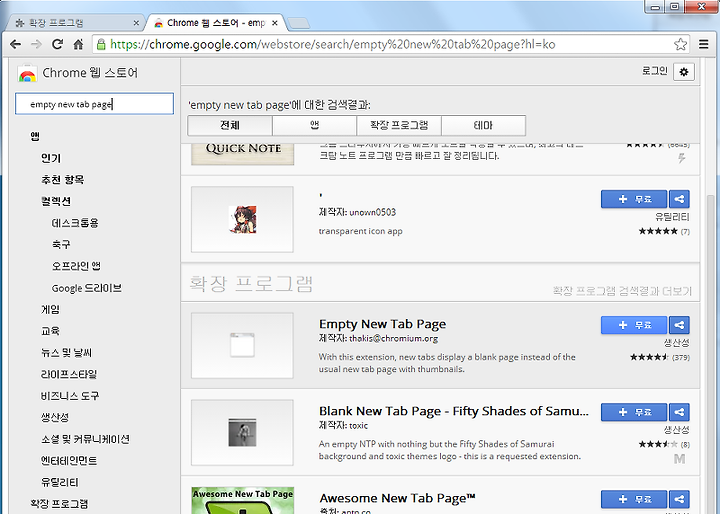Select 교육 category in sidebar
This screenshot has height=514, width=720.
(x=51, y=331)
